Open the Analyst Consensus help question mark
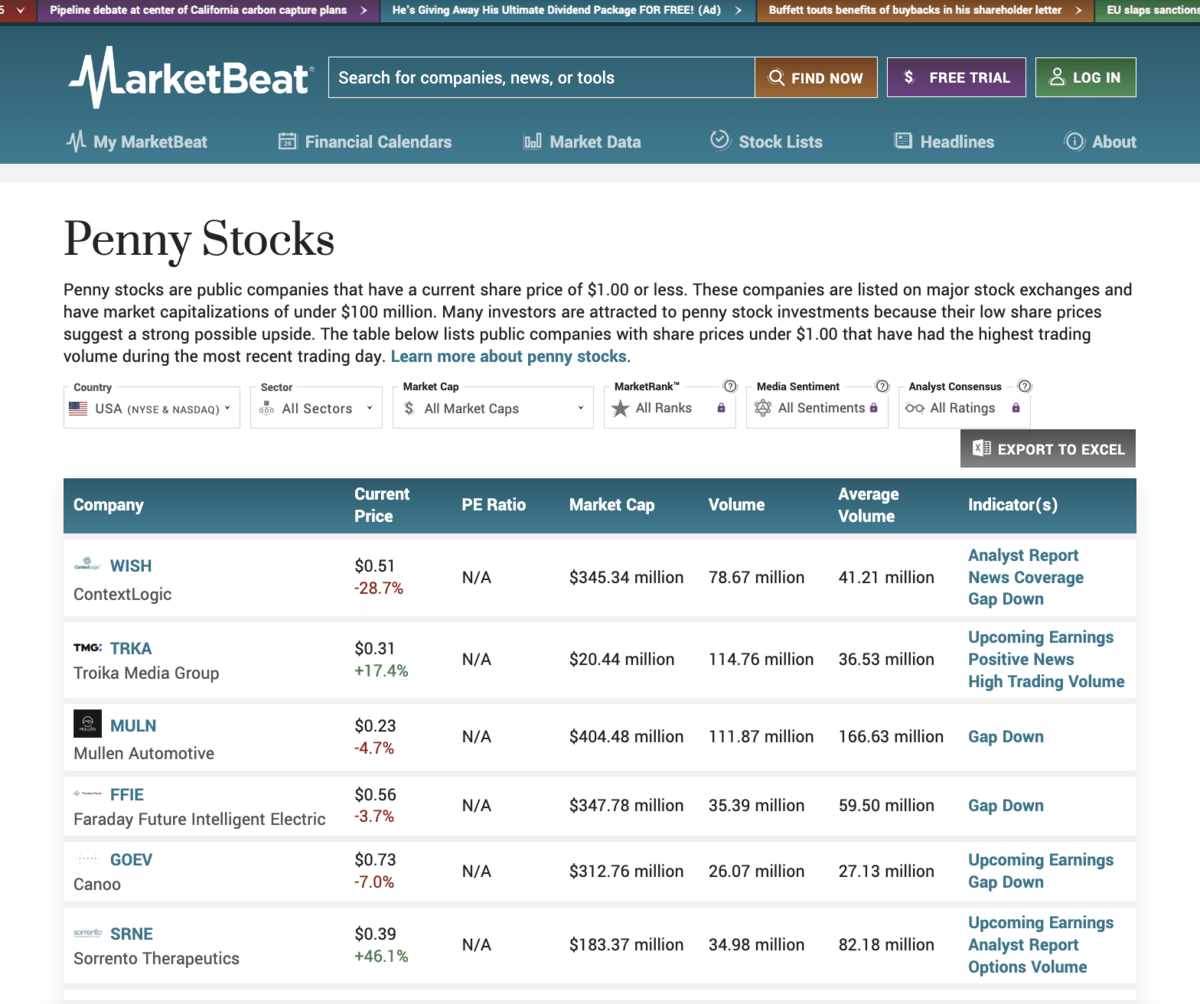The height and width of the screenshot is (1004, 1200). (x=1025, y=386)
